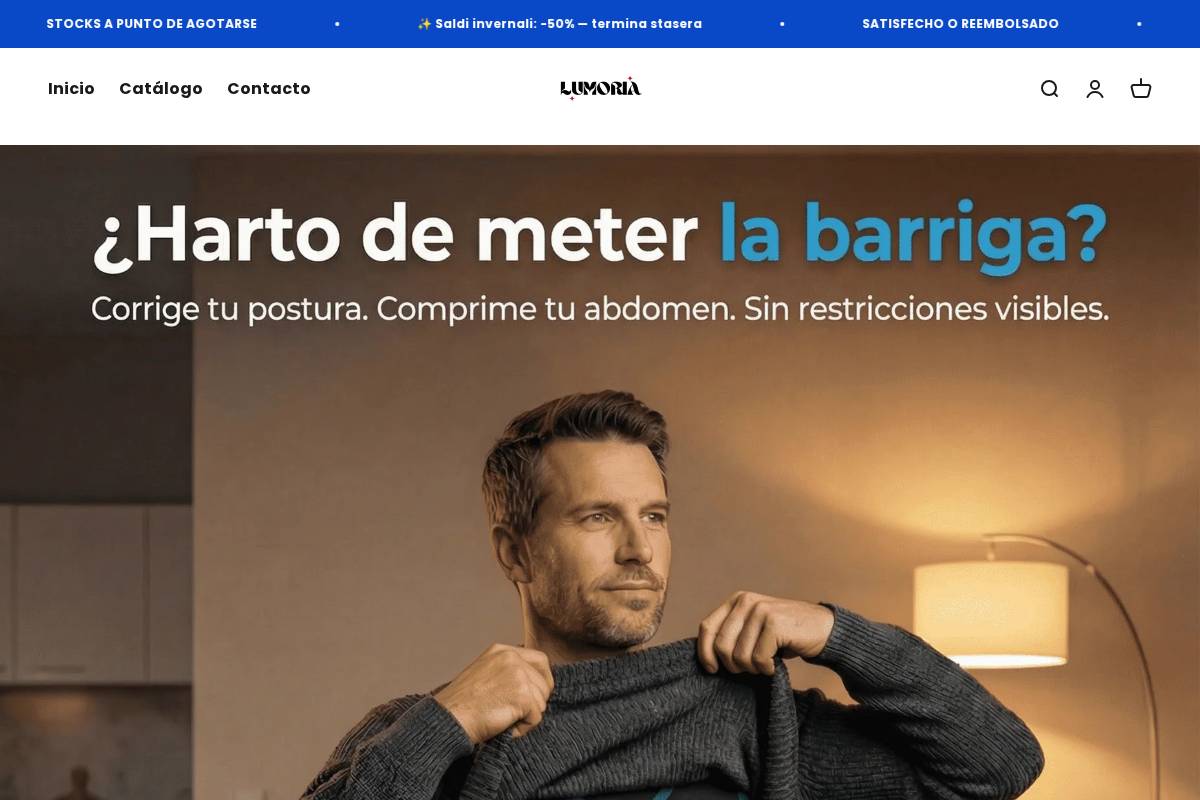Image resolution: width=1200 pixels, height=800 pixels.
Task: Open the search magnifier icon
Action: coord(1049,89)
